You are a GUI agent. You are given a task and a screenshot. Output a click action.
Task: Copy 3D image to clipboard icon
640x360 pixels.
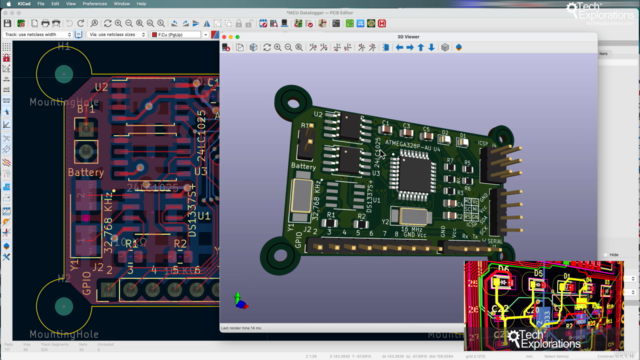click(240, 48)
